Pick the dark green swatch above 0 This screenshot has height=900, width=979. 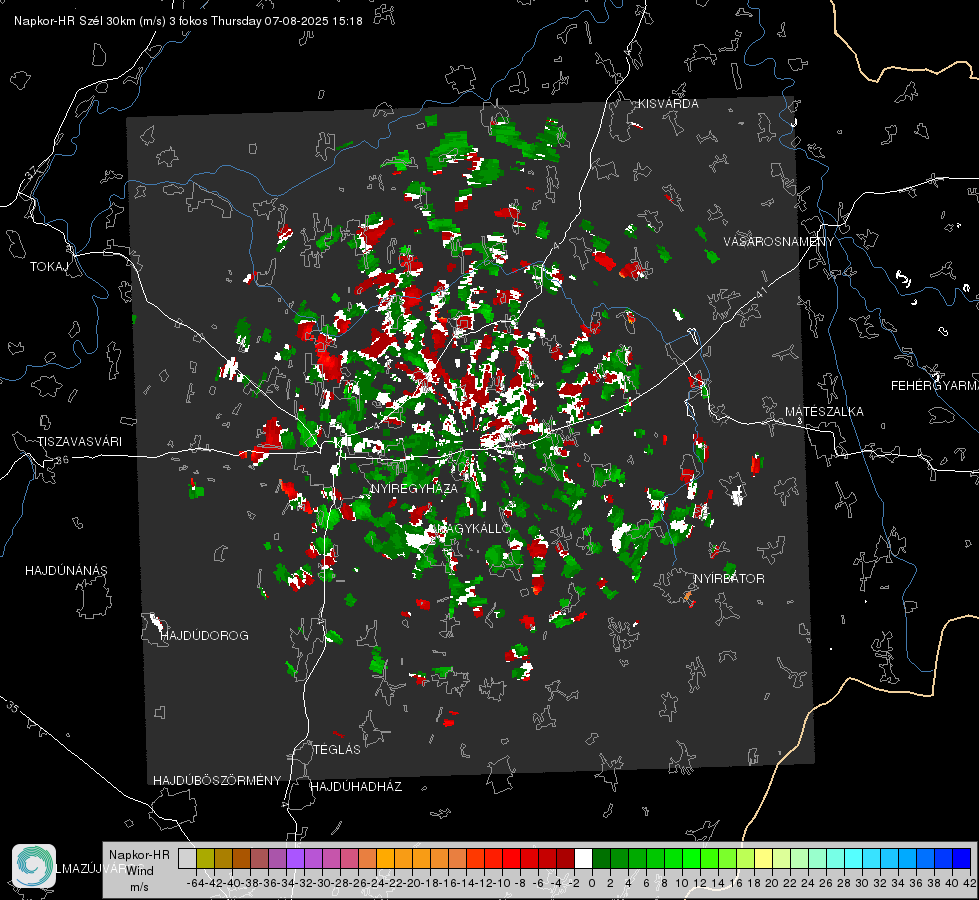(x=601, y=858)
